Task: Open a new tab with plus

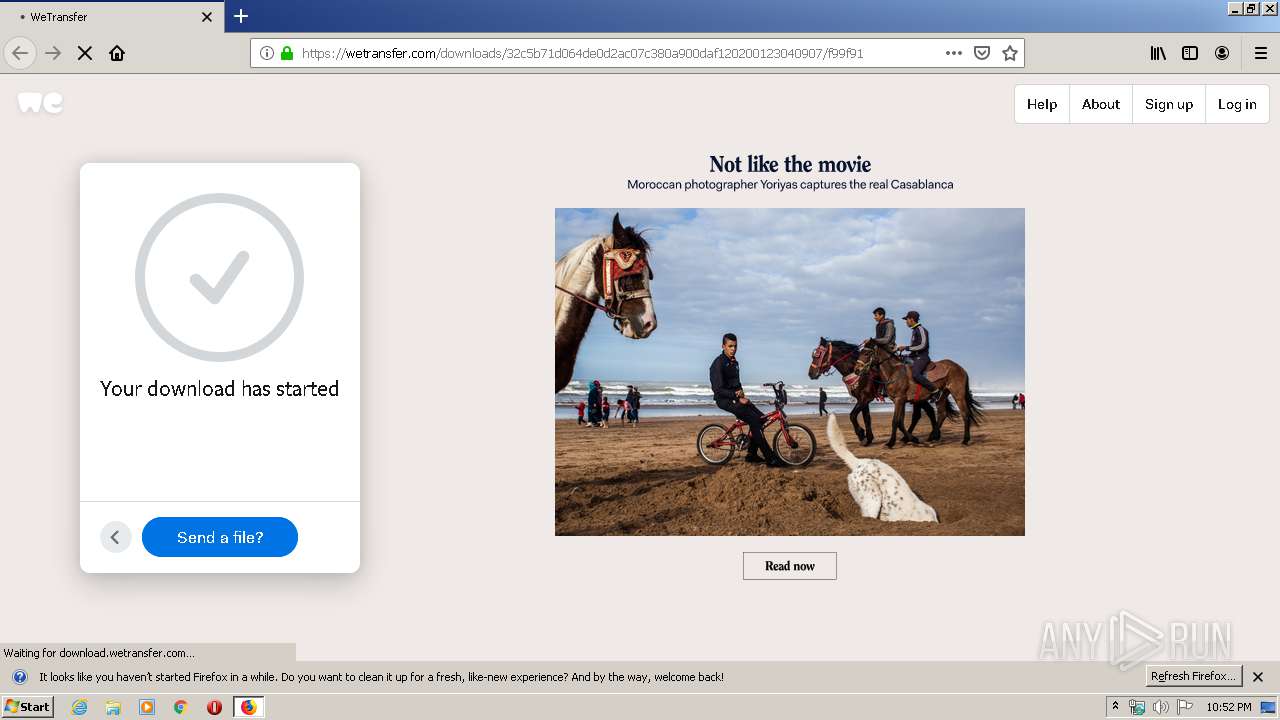Action: coord(241,16)
